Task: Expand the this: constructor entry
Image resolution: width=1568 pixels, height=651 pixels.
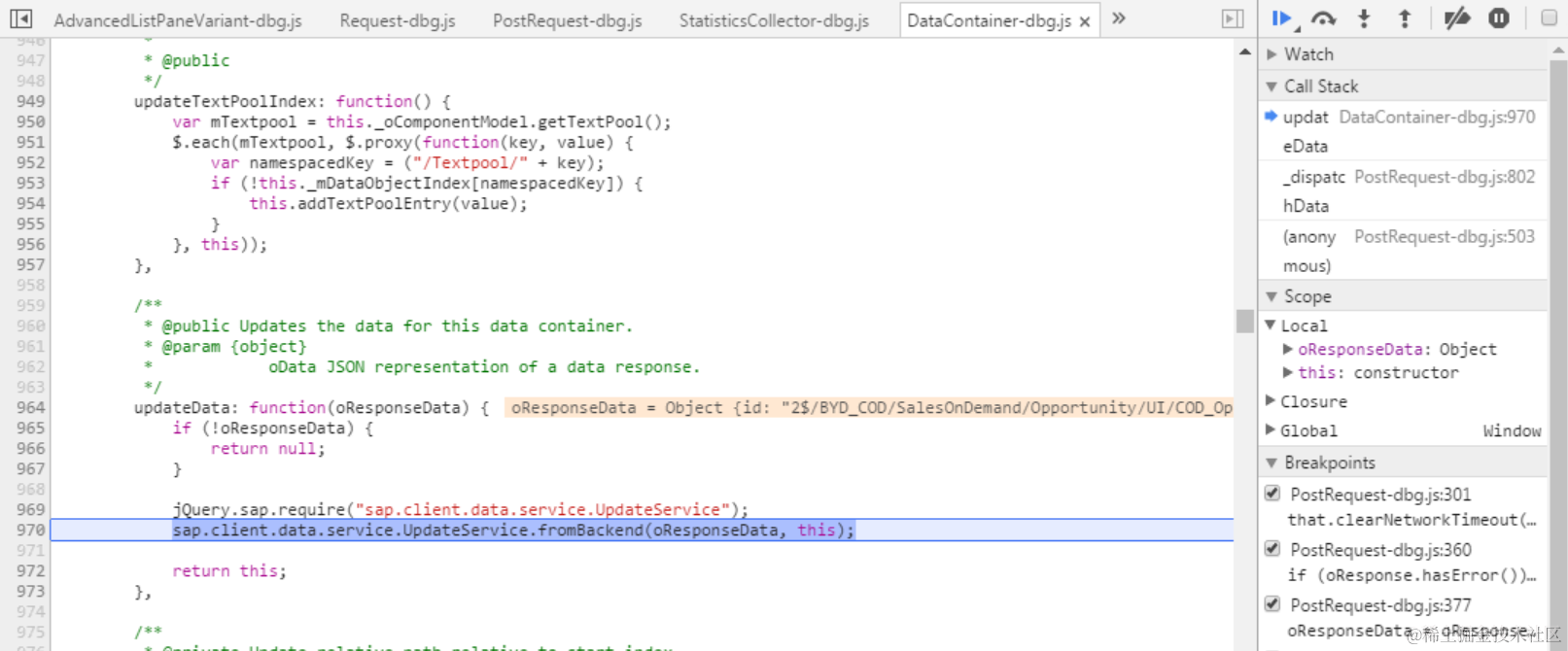Action: [1287, 372]
